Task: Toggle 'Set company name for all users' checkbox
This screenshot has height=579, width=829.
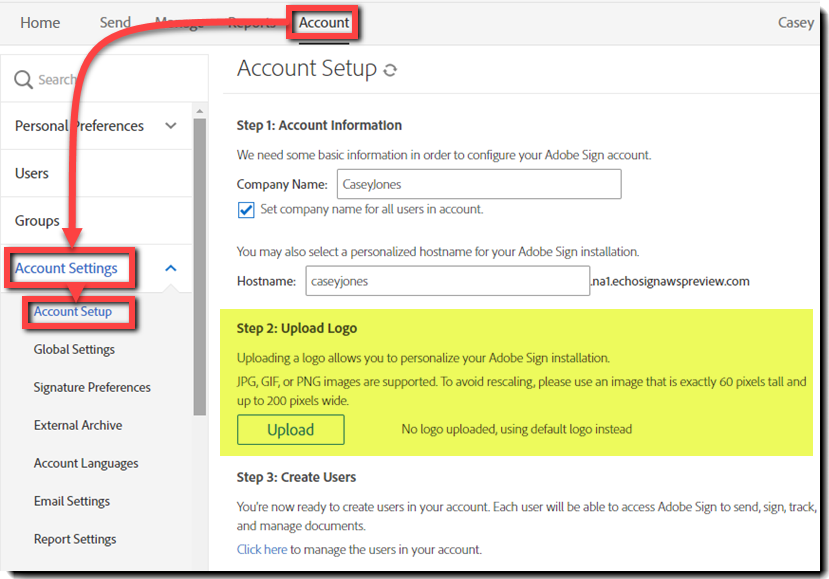Action: pyautogui.click(x=246, y=210)
